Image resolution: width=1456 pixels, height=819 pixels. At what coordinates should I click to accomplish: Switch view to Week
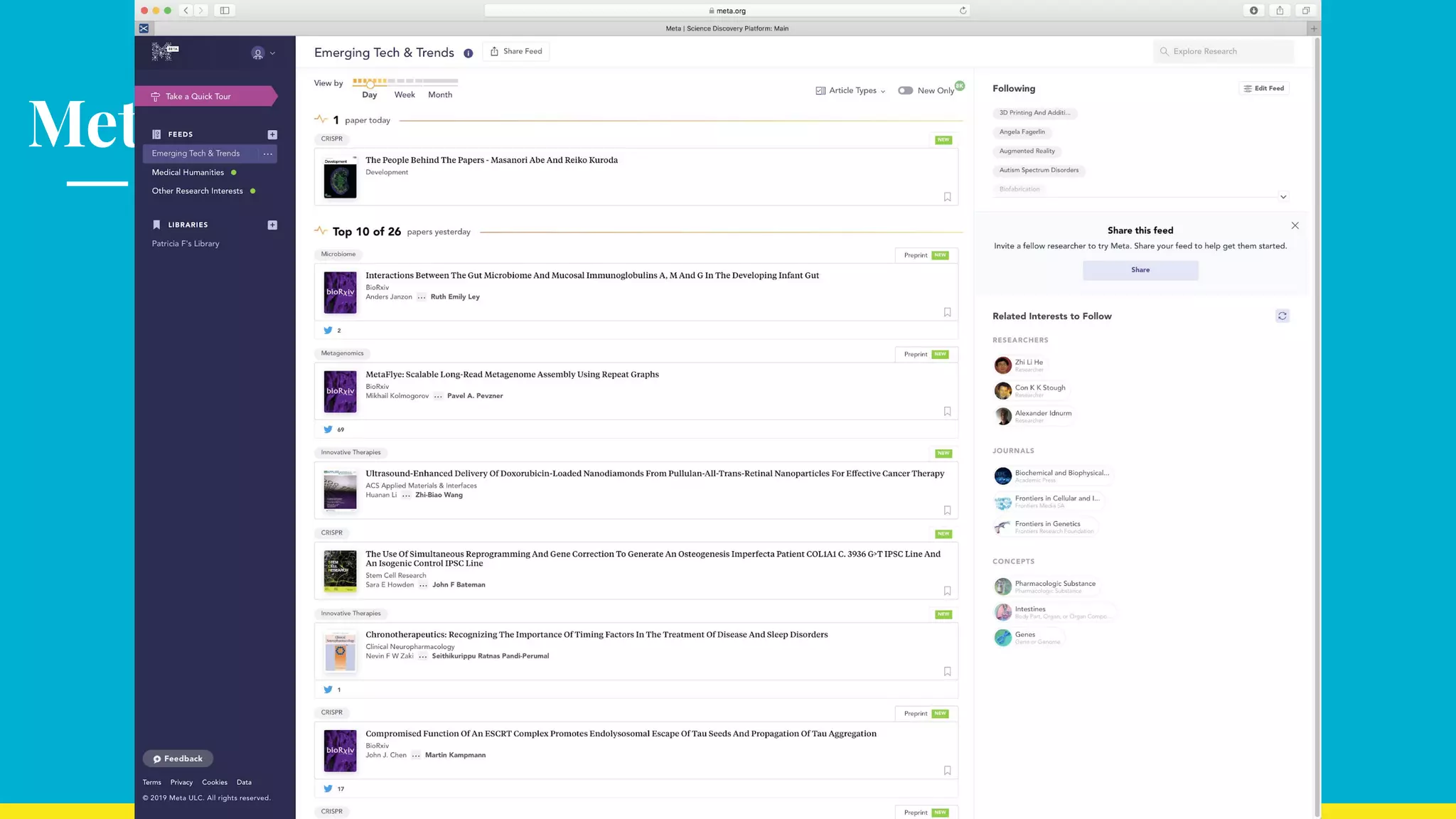(405, 95)
